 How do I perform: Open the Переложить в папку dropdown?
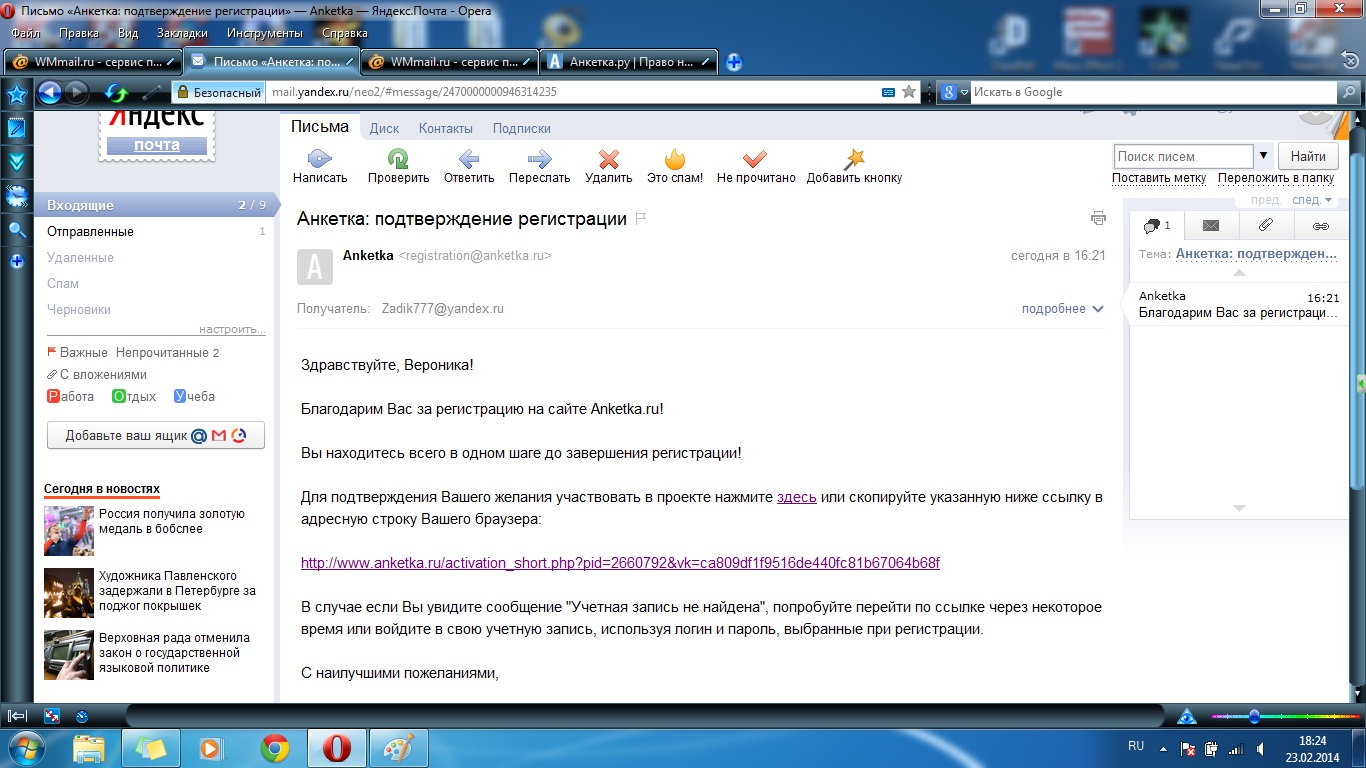point(1276,178)
